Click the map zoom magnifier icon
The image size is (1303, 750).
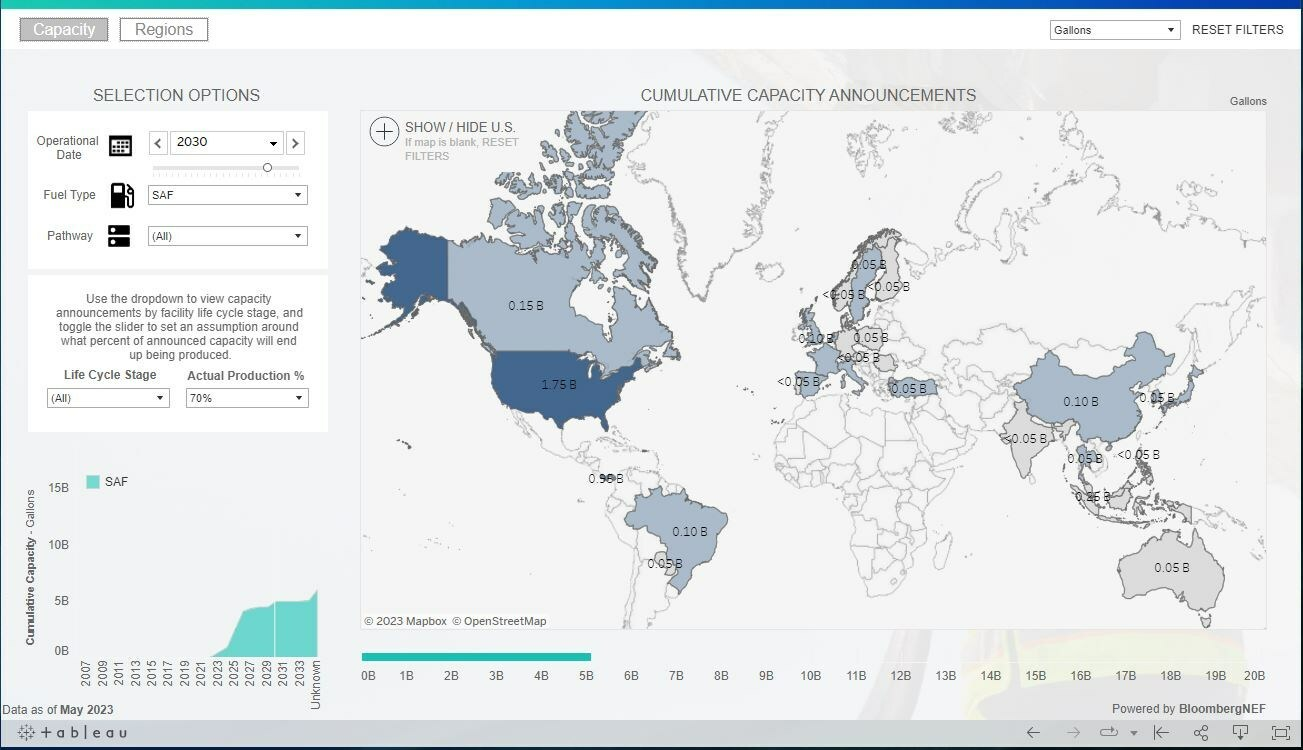(384, 131)
